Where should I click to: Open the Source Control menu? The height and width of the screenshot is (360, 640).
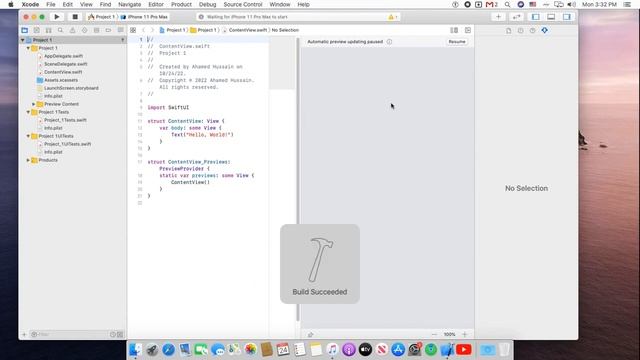tap(243, 4)
